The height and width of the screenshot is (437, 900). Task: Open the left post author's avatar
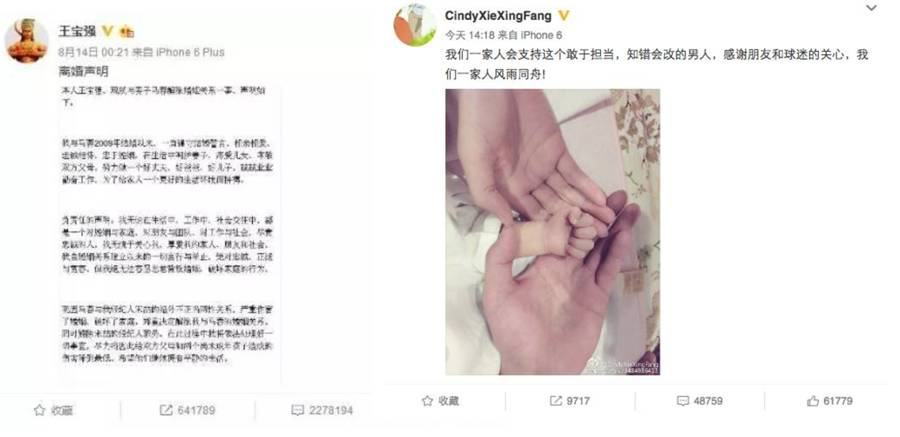(x=26, y=40)
